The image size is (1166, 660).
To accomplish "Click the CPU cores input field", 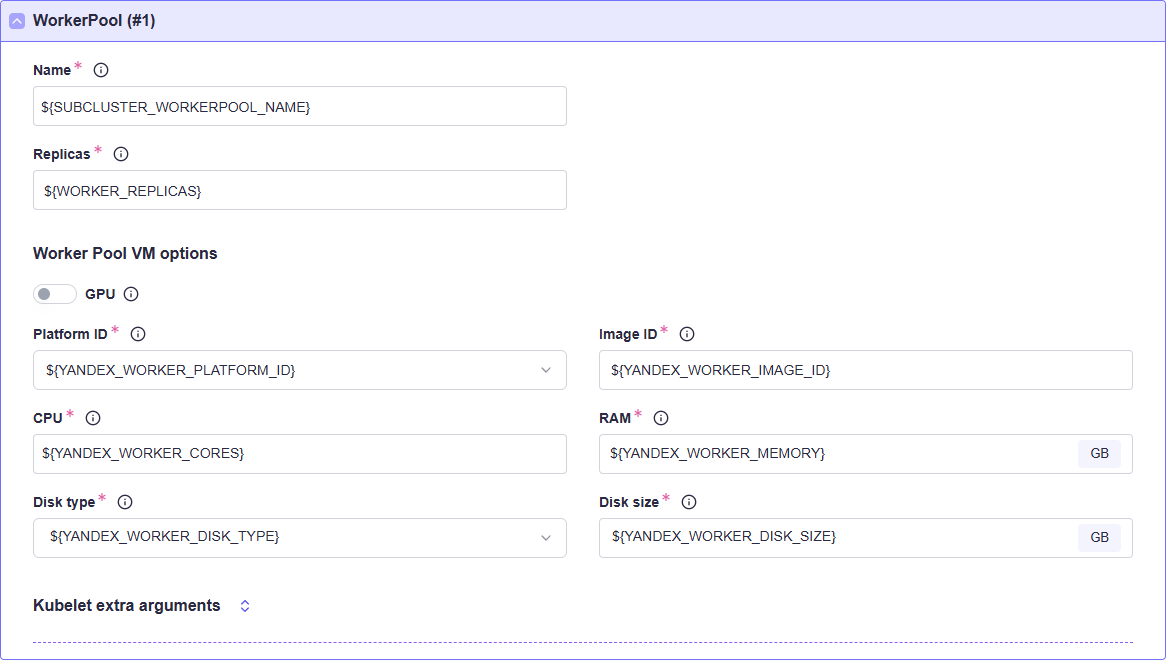I will (299, 454).
